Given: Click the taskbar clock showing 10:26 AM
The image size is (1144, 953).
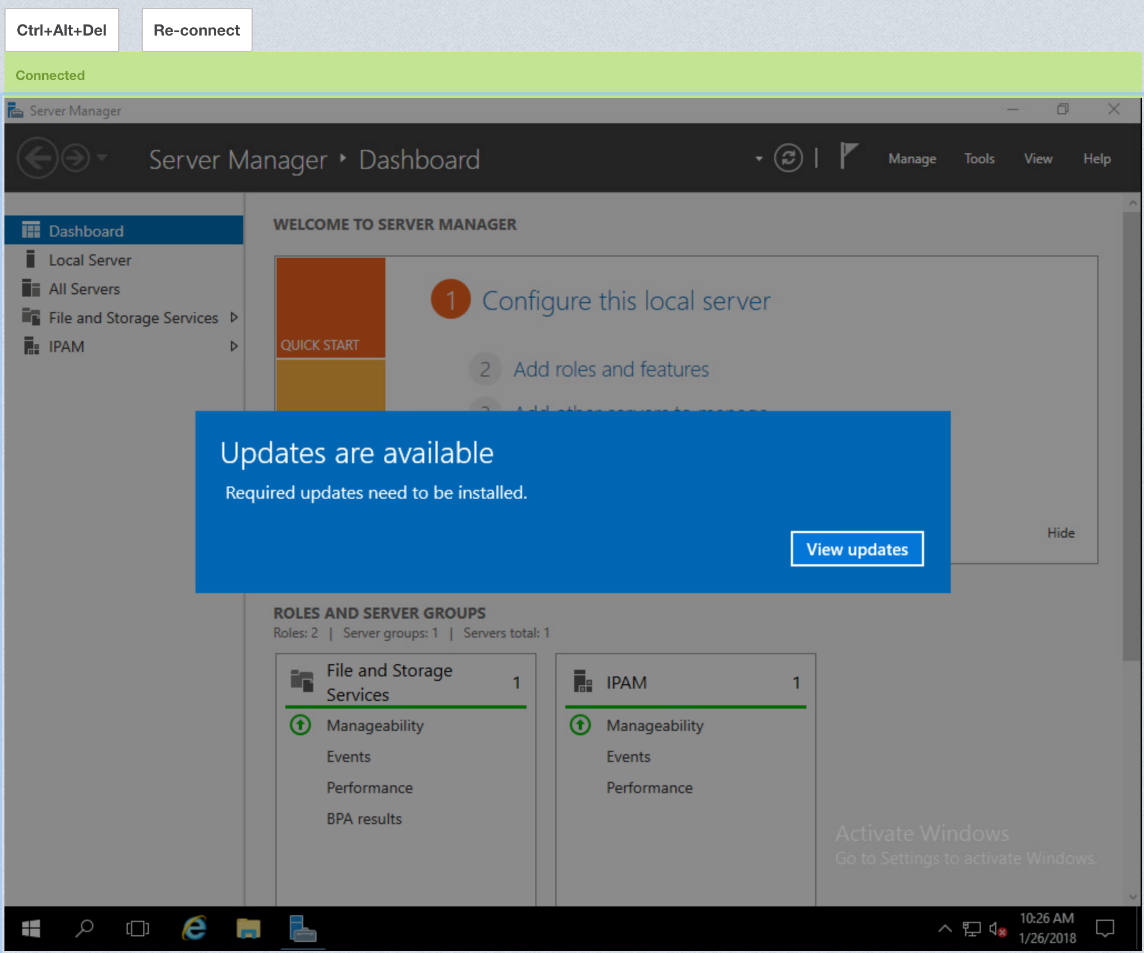Looking at the screenshot, I should [x=1047, y=928].
